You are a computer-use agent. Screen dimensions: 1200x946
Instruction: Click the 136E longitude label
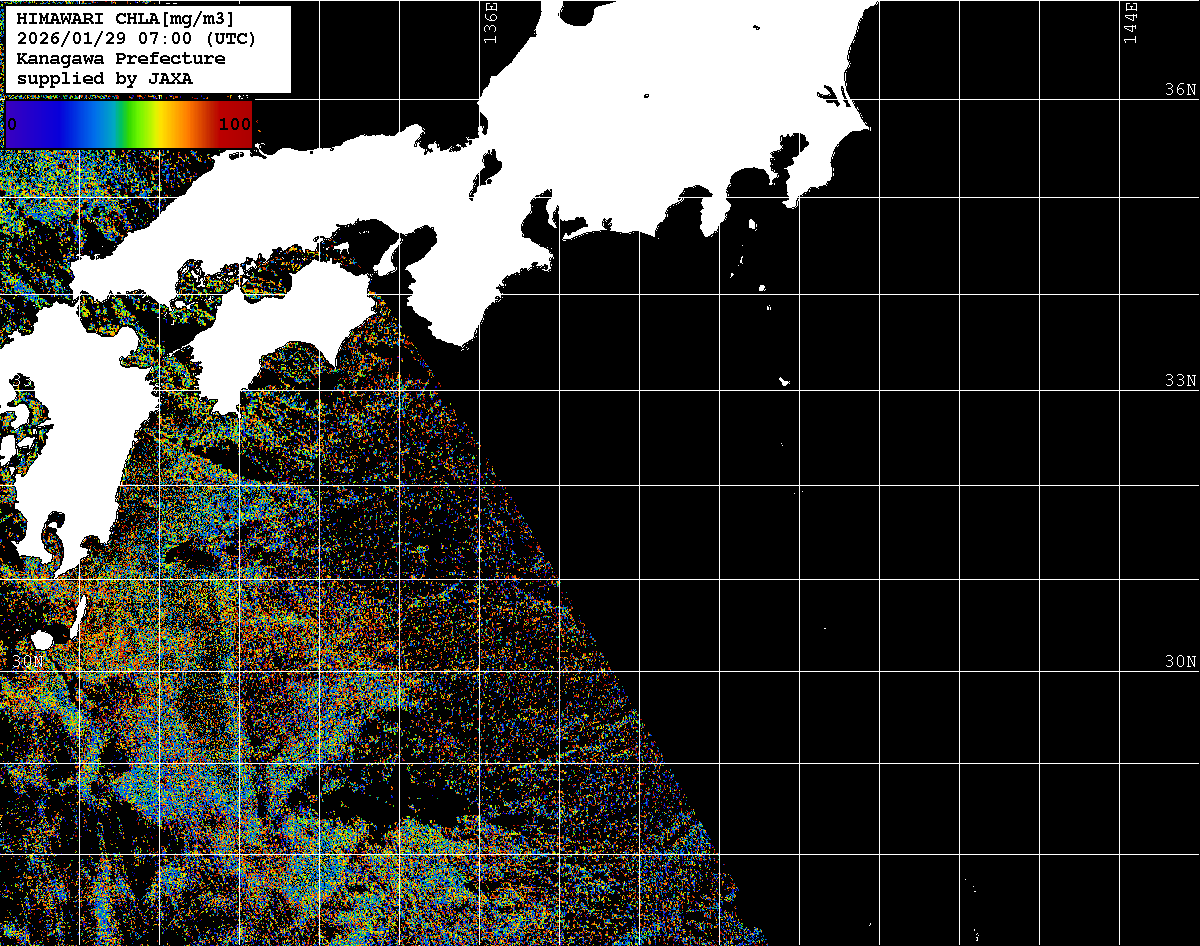pos(490,22)
